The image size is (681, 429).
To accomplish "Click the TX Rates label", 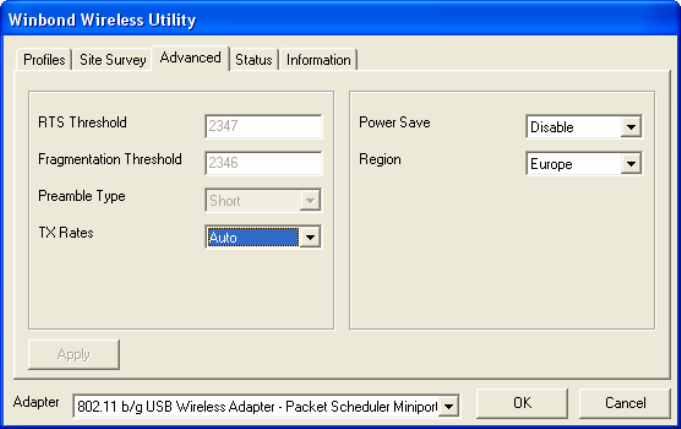I will tap(66, 233).
